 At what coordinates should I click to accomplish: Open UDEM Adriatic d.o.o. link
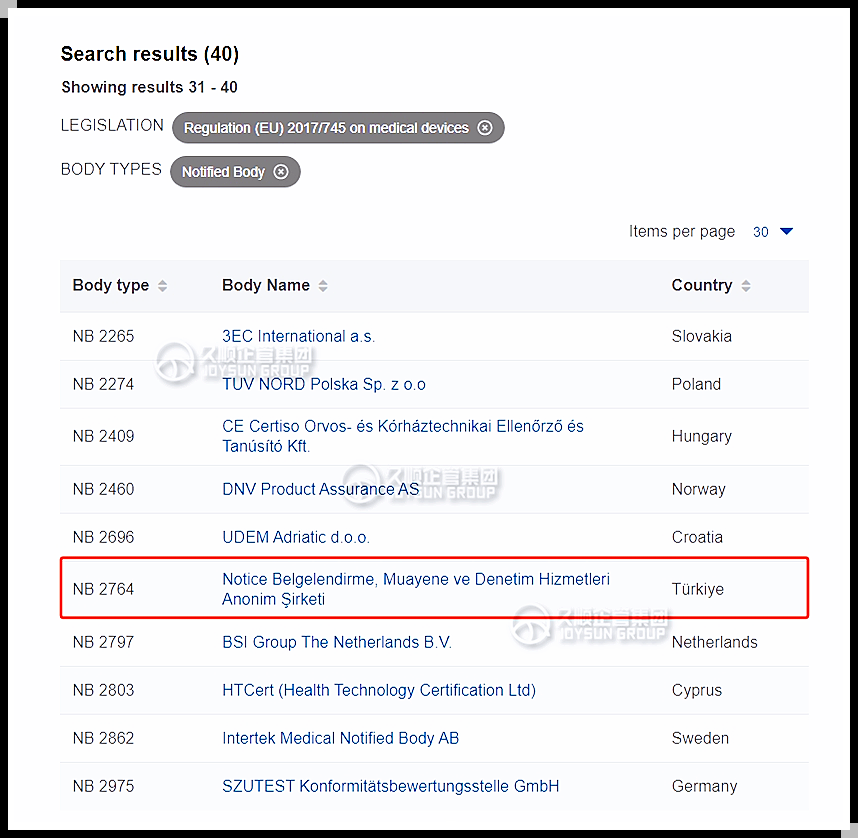pyautogui.click(x=296, y=538)
